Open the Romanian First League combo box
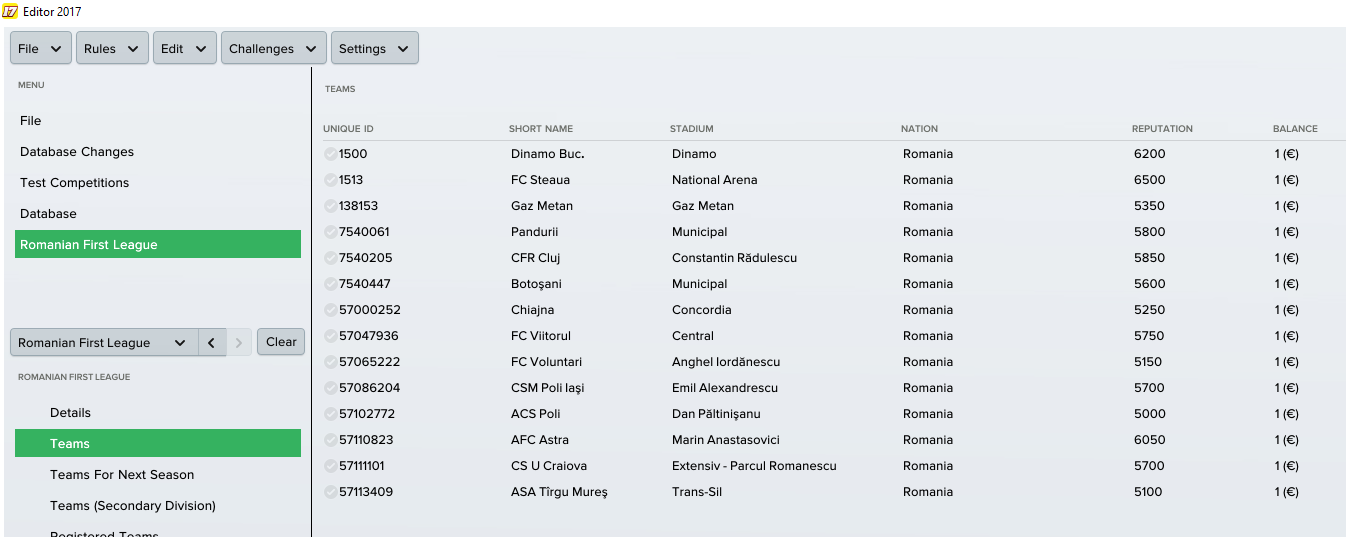This screenshot has width=1346, height=537. click(104, 343)
